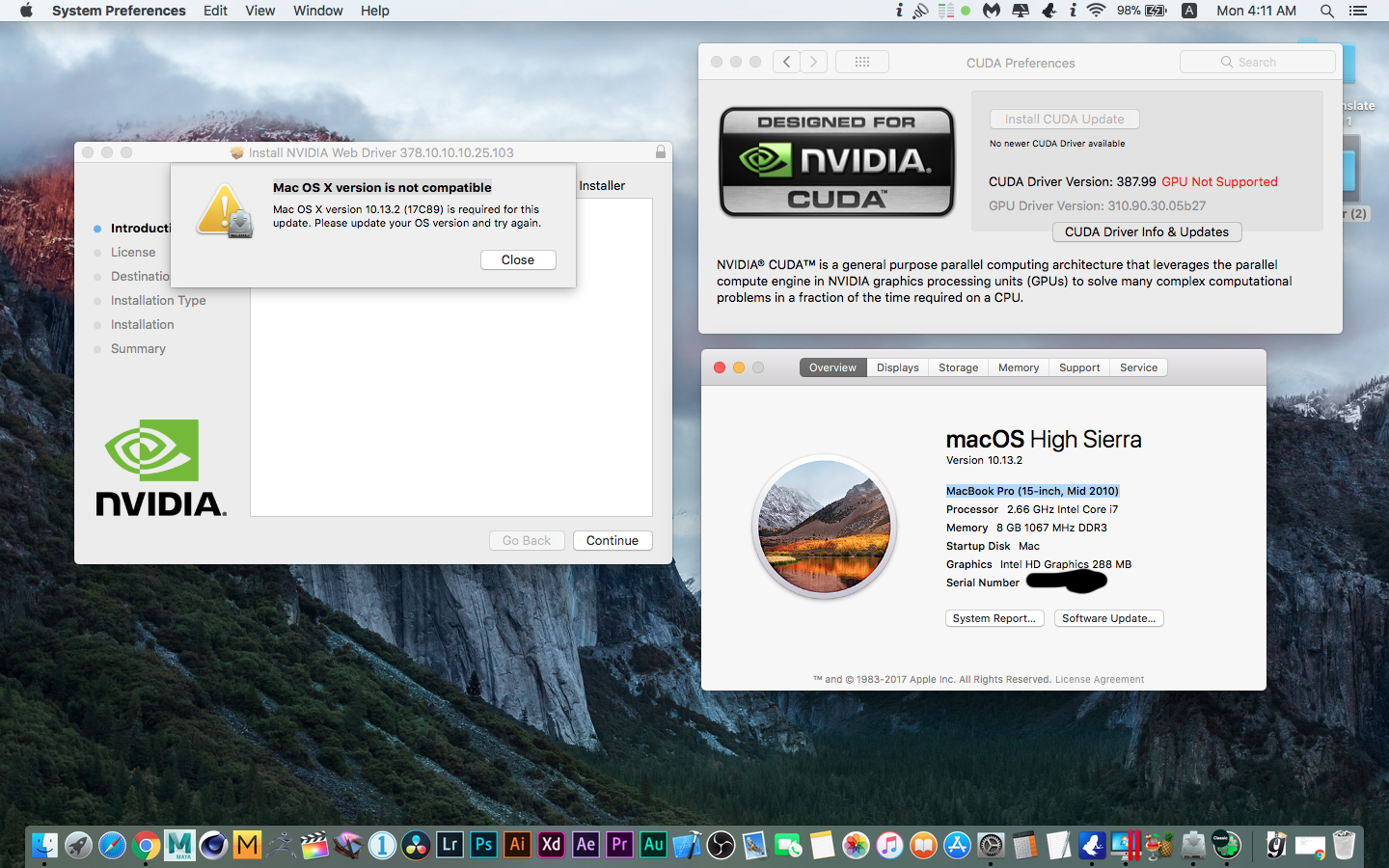Select the Overview tab in About This Mac
The image size is (1389, 868).
pyautogui.click(x=833, y=367)
